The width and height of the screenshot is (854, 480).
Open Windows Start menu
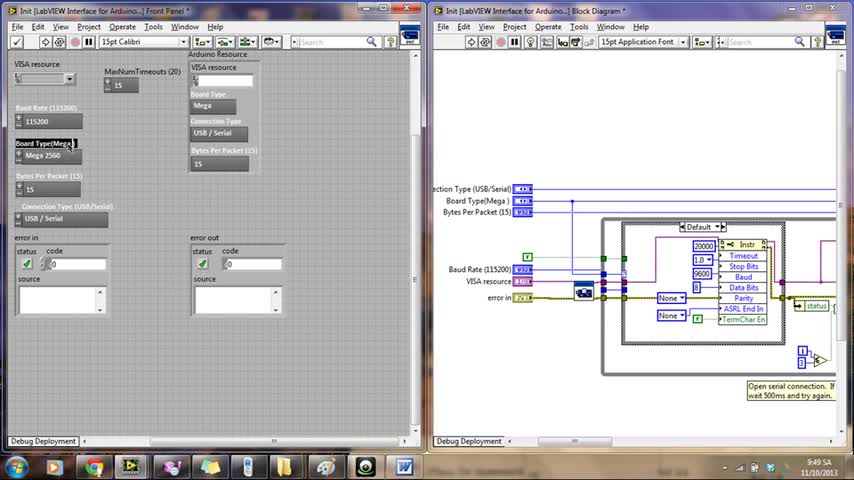(x=16, y=467)
